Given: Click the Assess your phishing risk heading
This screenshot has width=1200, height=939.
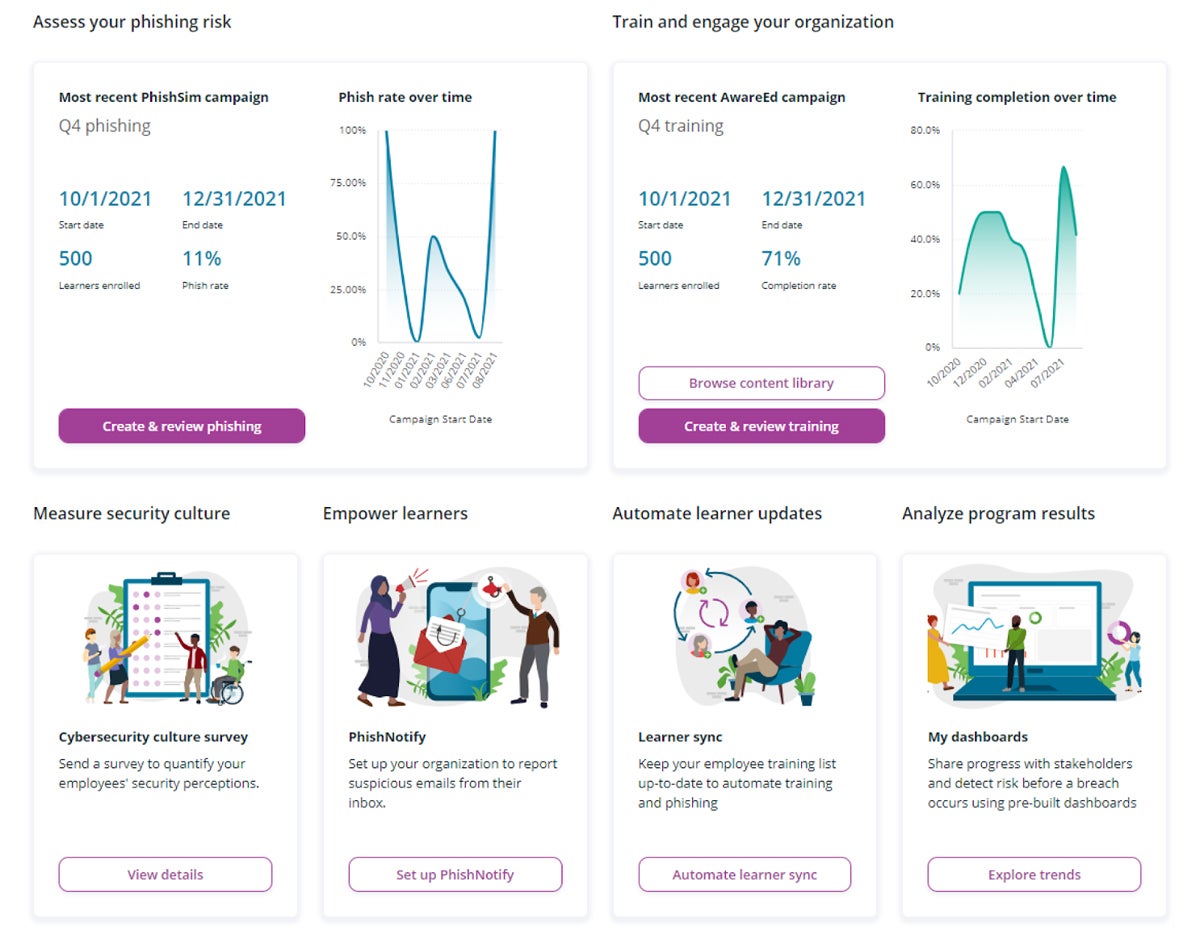Looking at the screenshot, I should coord(132,21).
